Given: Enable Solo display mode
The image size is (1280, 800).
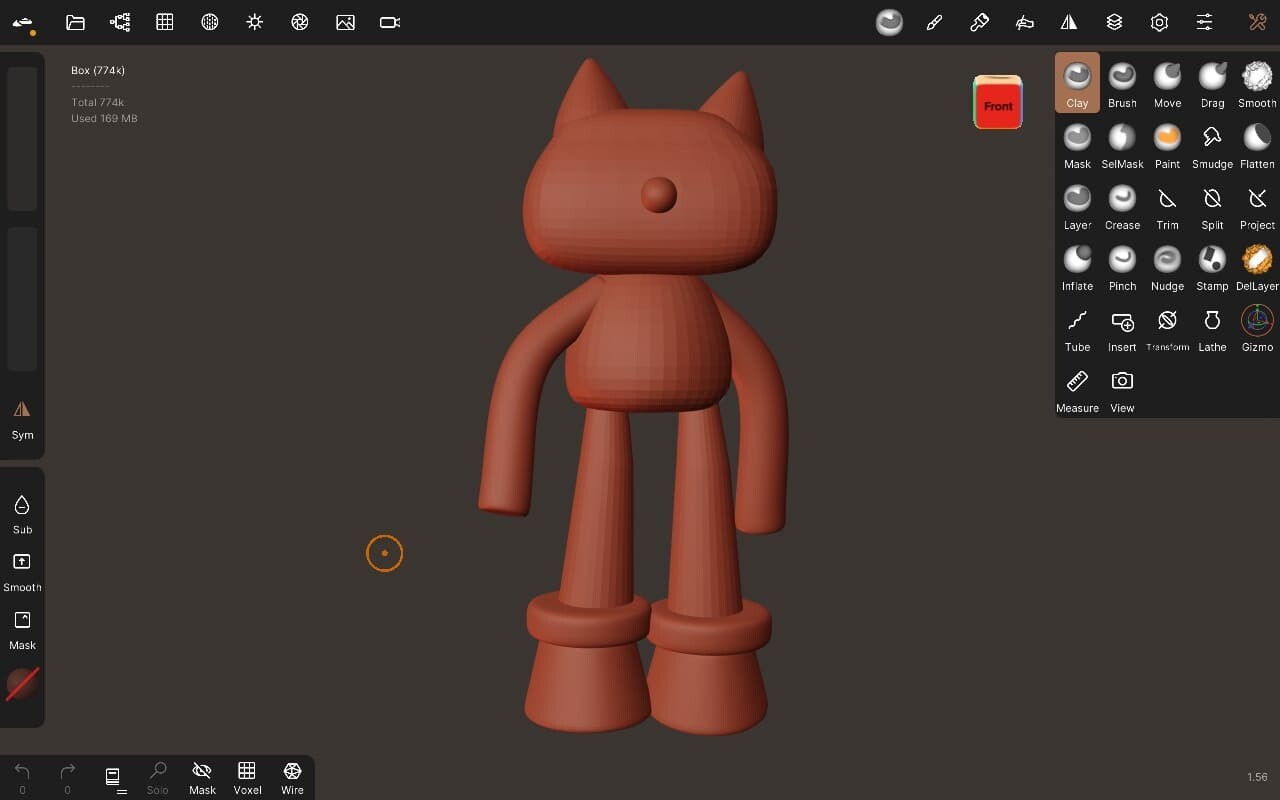Looking at the screenshot, I should click(x=157, y=775).
